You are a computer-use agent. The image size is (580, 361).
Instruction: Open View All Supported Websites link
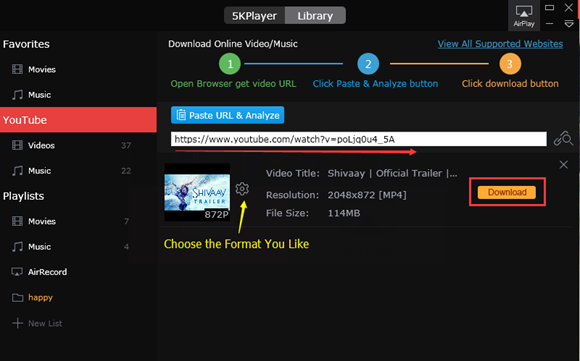pyautogui.click(x=500, y=44)
